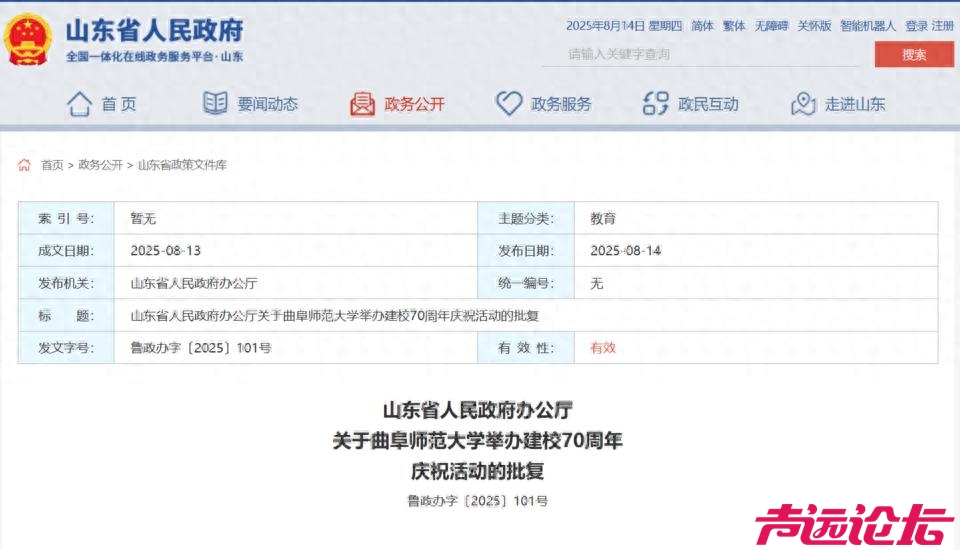Click the 发布机关 value 山东省人民政府办公厅
Screen dimensions: 960x550
point(193,283)
